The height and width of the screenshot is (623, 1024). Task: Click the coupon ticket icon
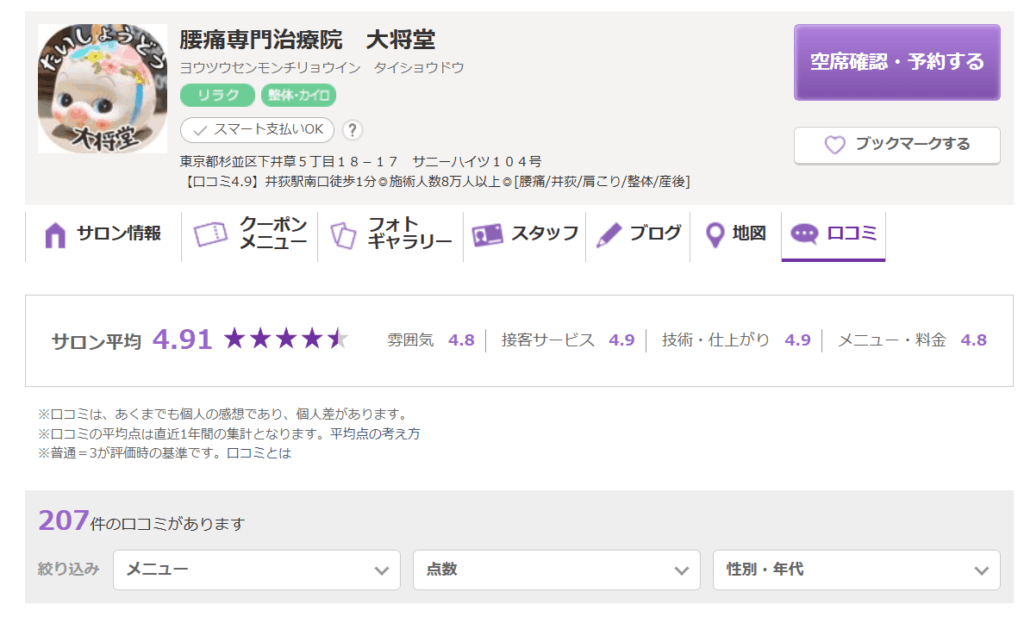pyautogui.click(x=210, y=235)
